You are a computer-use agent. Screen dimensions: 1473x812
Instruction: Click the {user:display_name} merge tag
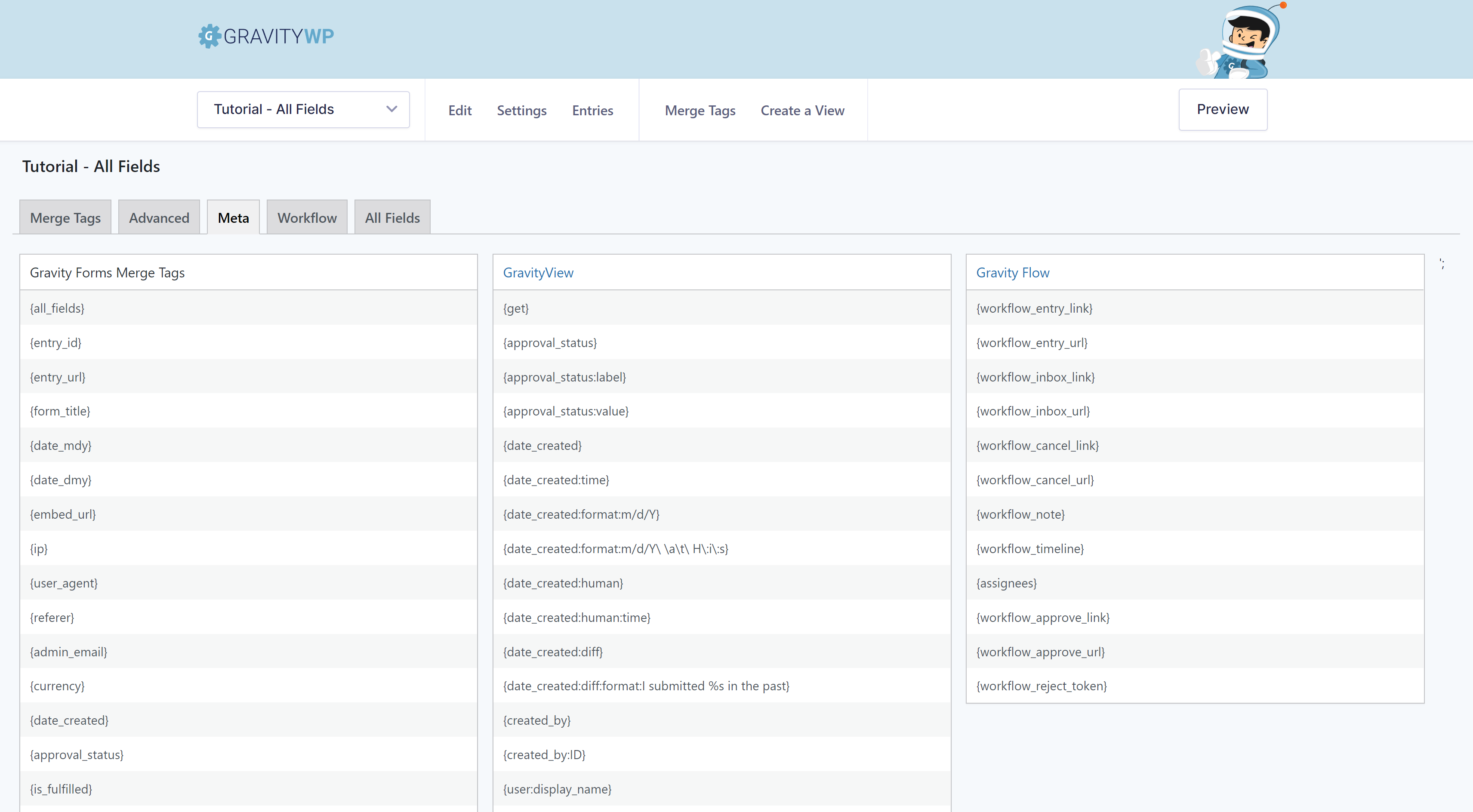click(x=558, y=788)
